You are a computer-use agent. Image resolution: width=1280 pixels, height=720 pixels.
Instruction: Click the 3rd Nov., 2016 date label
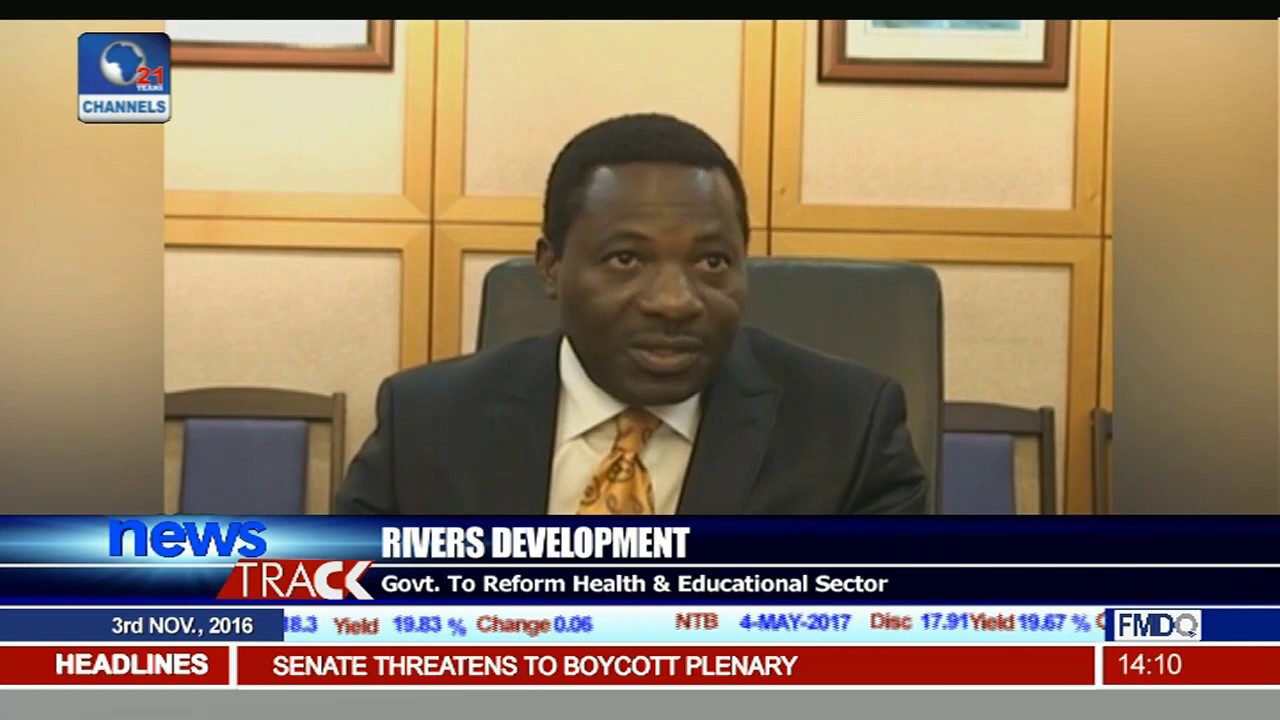182,626
